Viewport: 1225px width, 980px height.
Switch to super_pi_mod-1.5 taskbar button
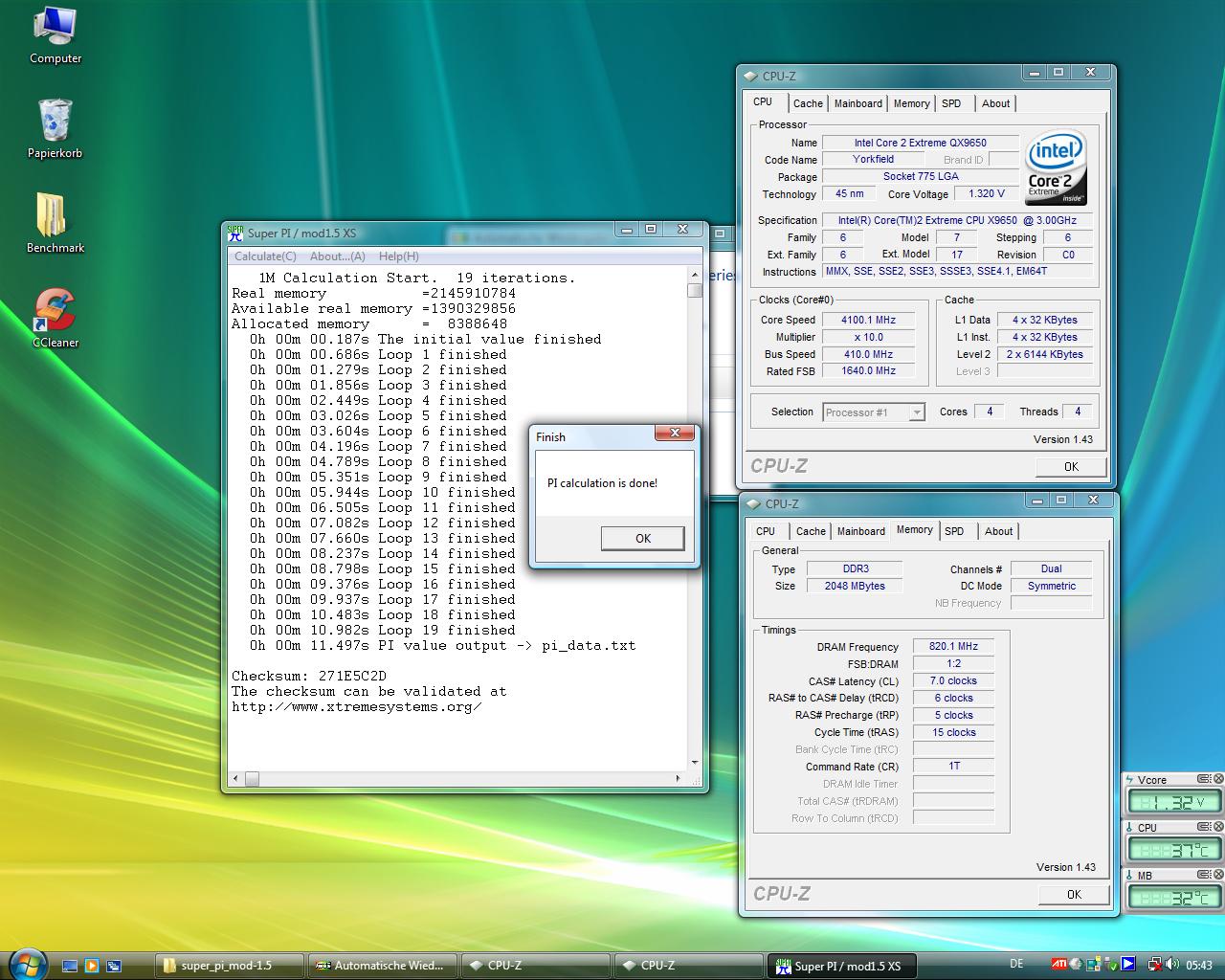(229, 966)
